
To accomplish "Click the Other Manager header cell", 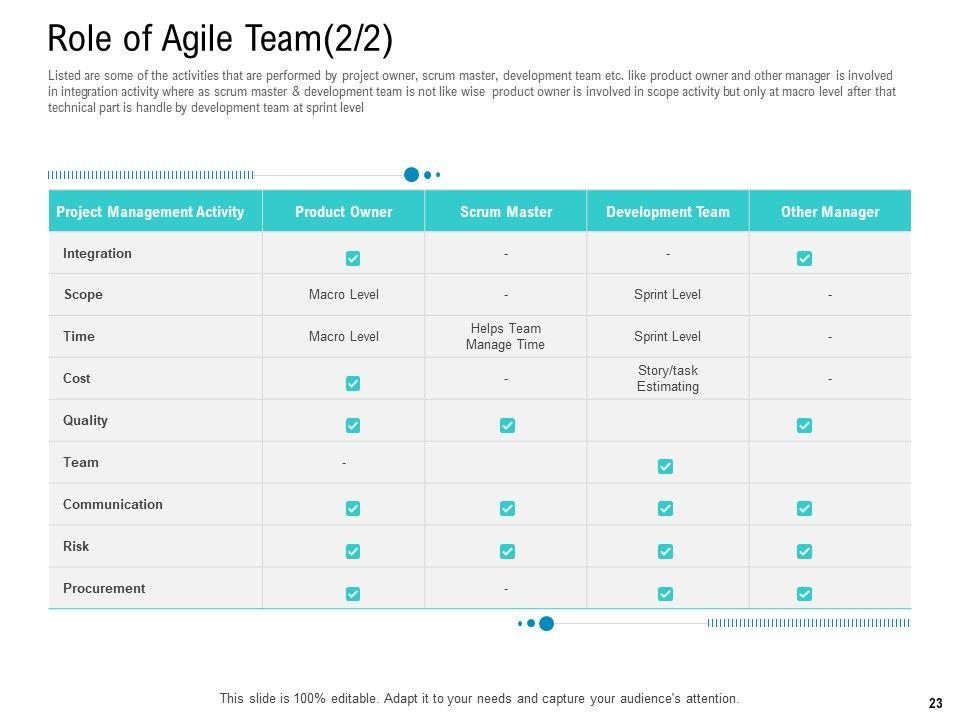I will (830, 212).
